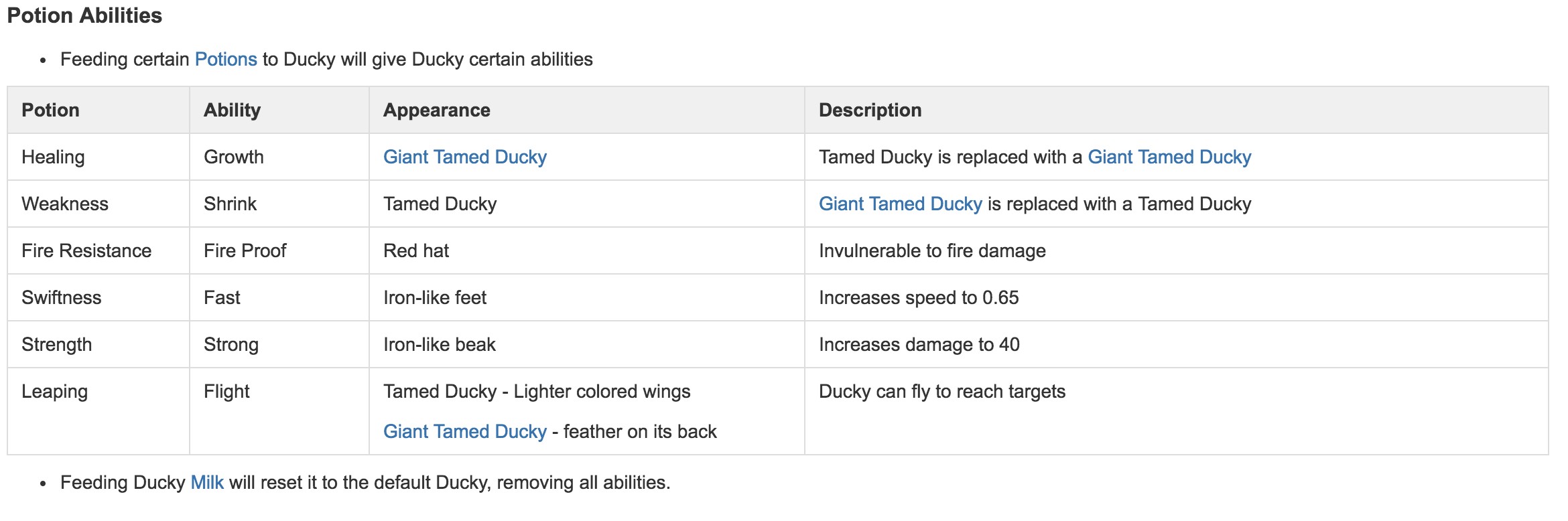Click the Red hat appearance cell
1568x521 pixels.
pos(415,250)
